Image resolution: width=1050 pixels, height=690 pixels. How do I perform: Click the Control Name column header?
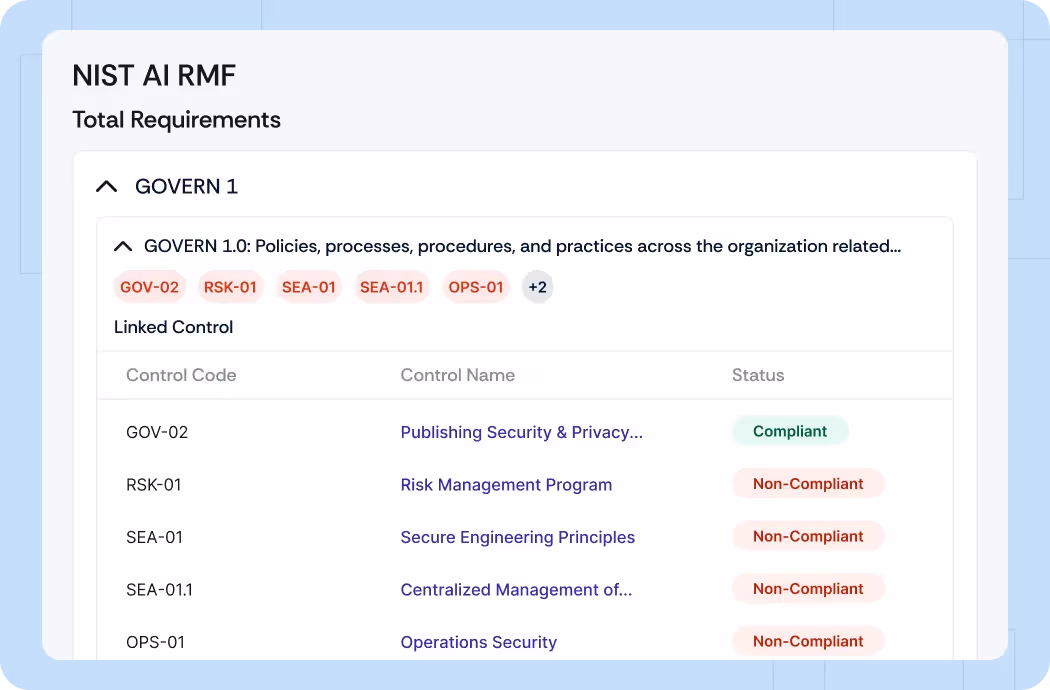click(x=458, y=375)
